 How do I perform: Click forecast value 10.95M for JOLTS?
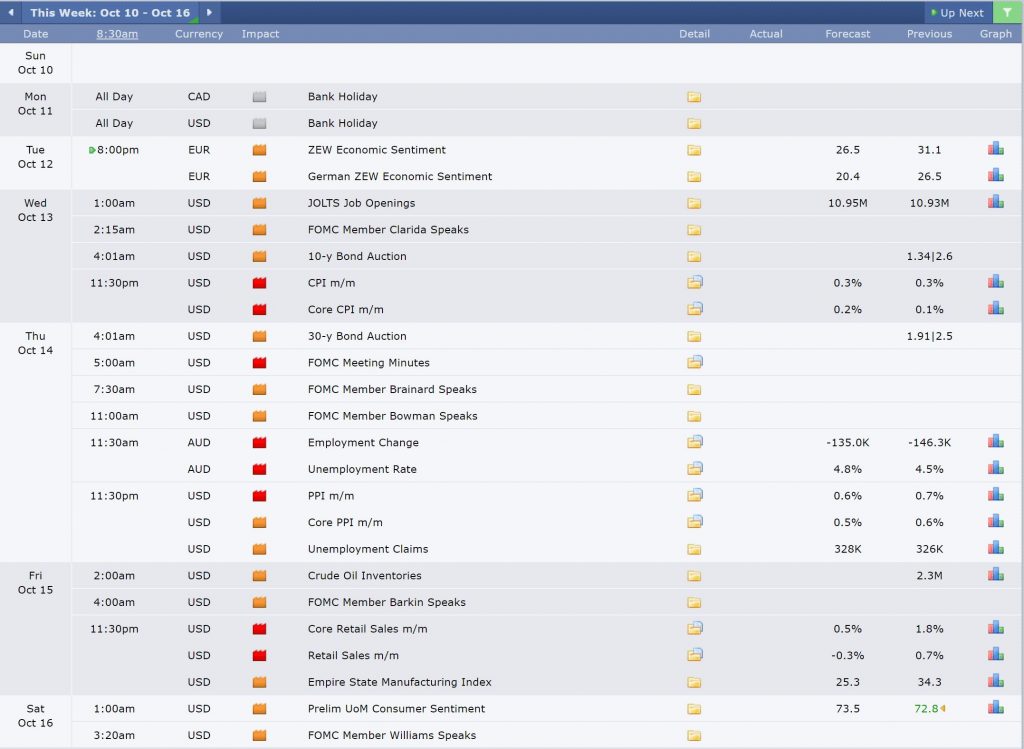(x=848, y=203)
